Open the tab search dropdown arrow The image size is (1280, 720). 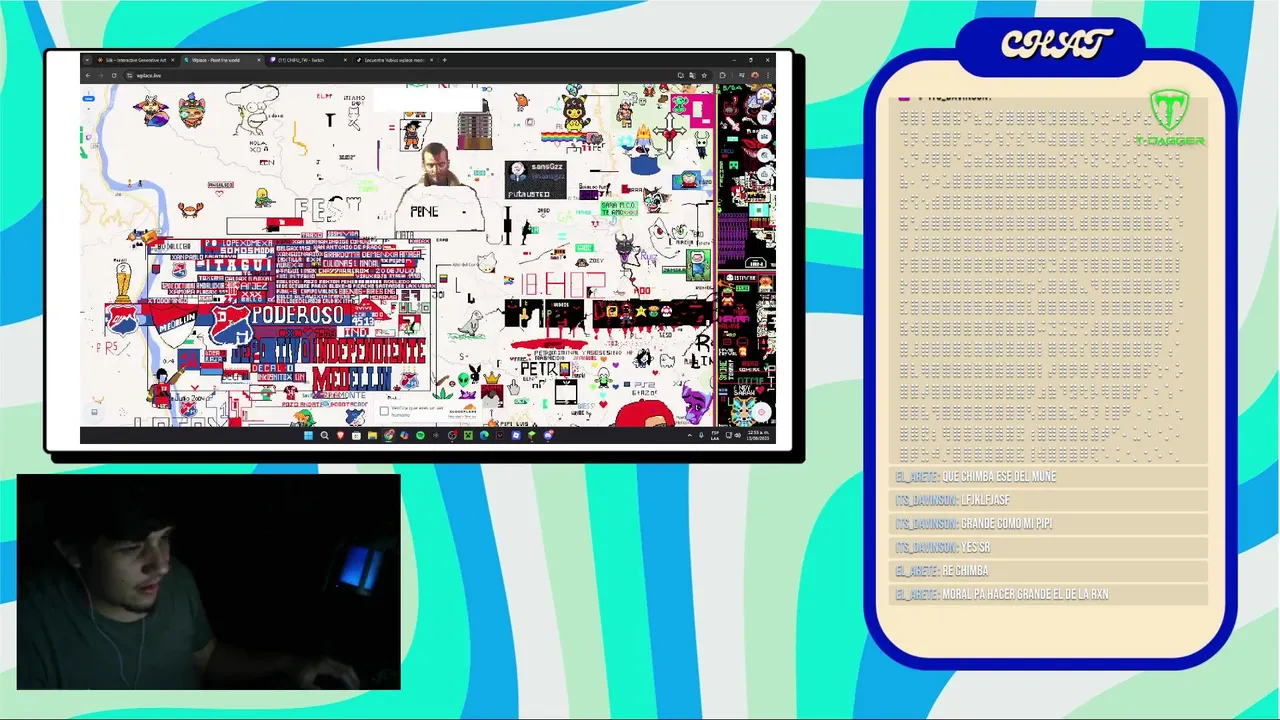(87, 60)
